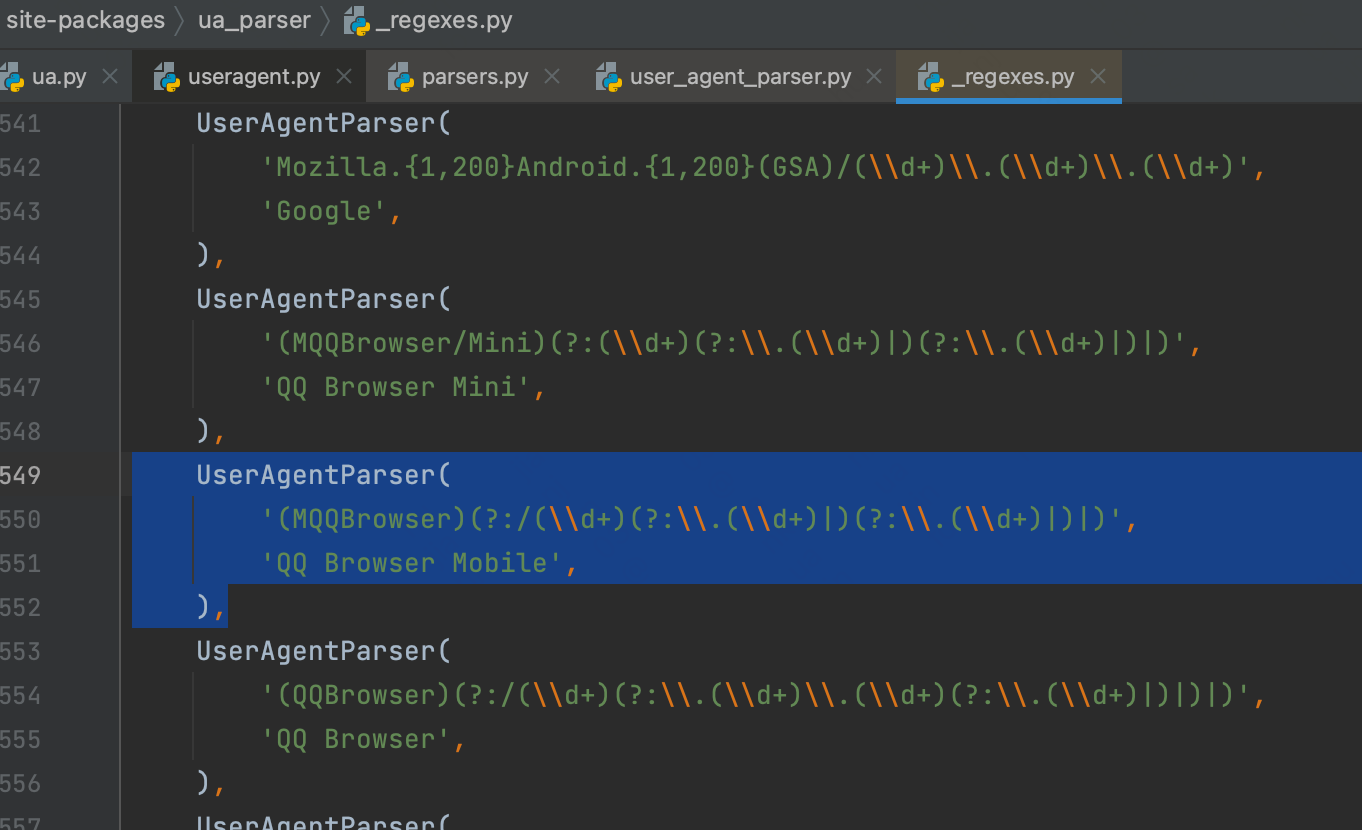The image size is (1362, 830).
Task: Click the Python icon on the active _regexes.py tab
Action: [x=931, y=77]
